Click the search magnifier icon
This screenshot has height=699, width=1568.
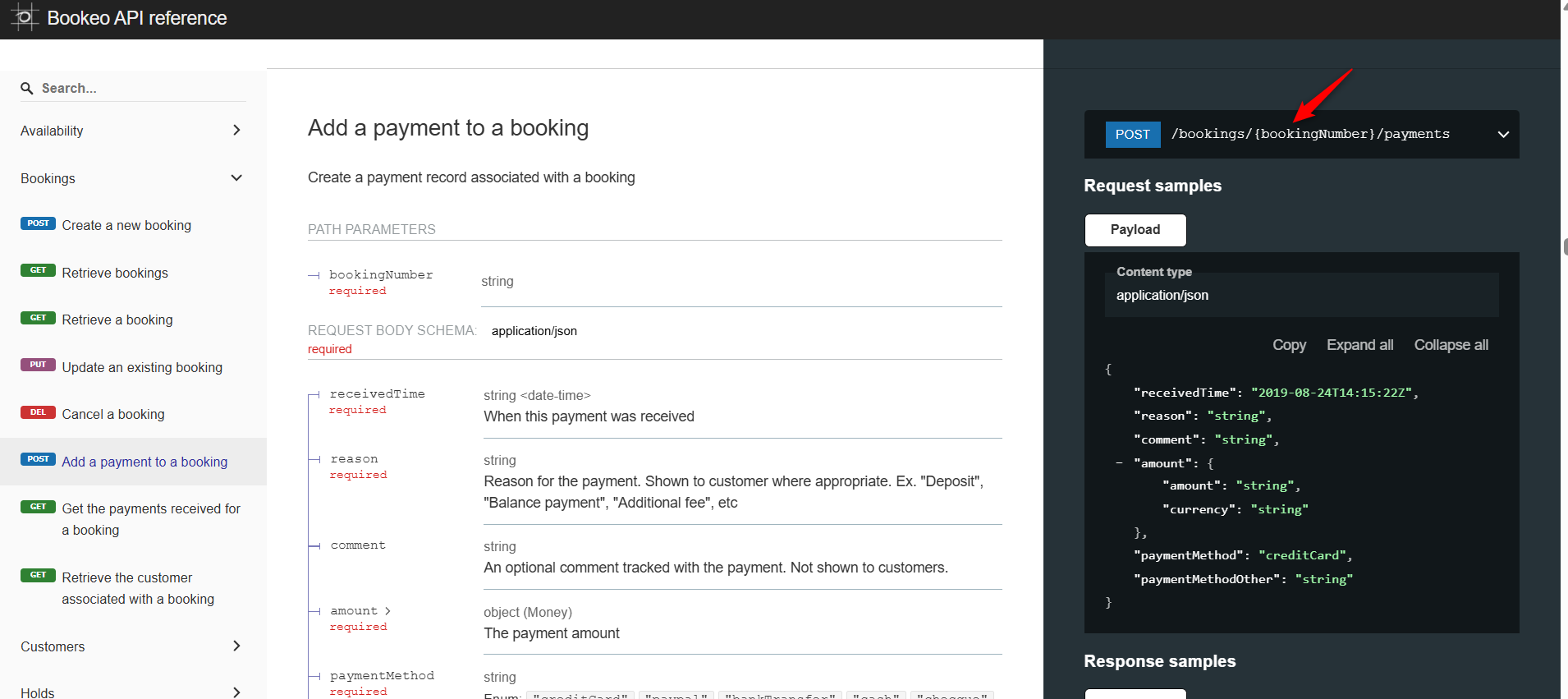(27, 88)
